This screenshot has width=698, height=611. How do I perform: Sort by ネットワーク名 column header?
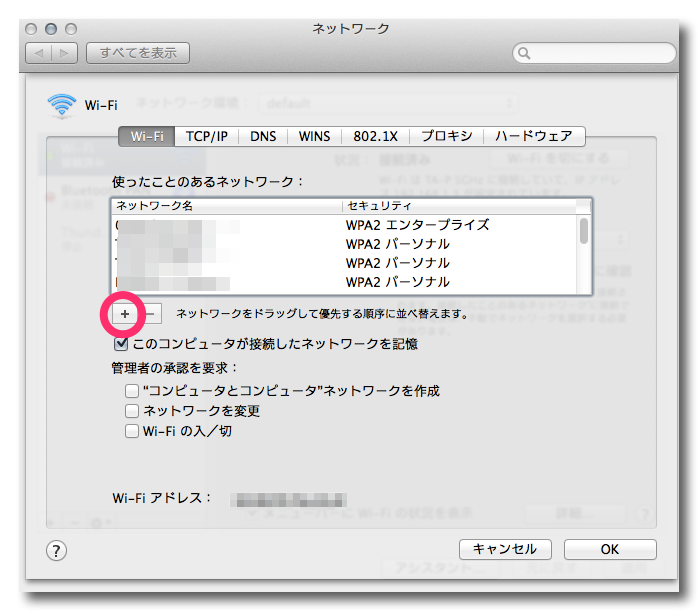(227, 206)
